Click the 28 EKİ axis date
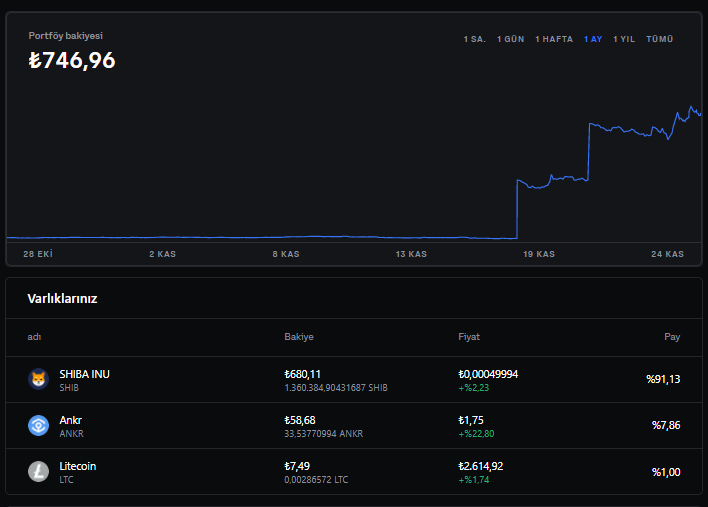The image size is (708, 507). 38,254
